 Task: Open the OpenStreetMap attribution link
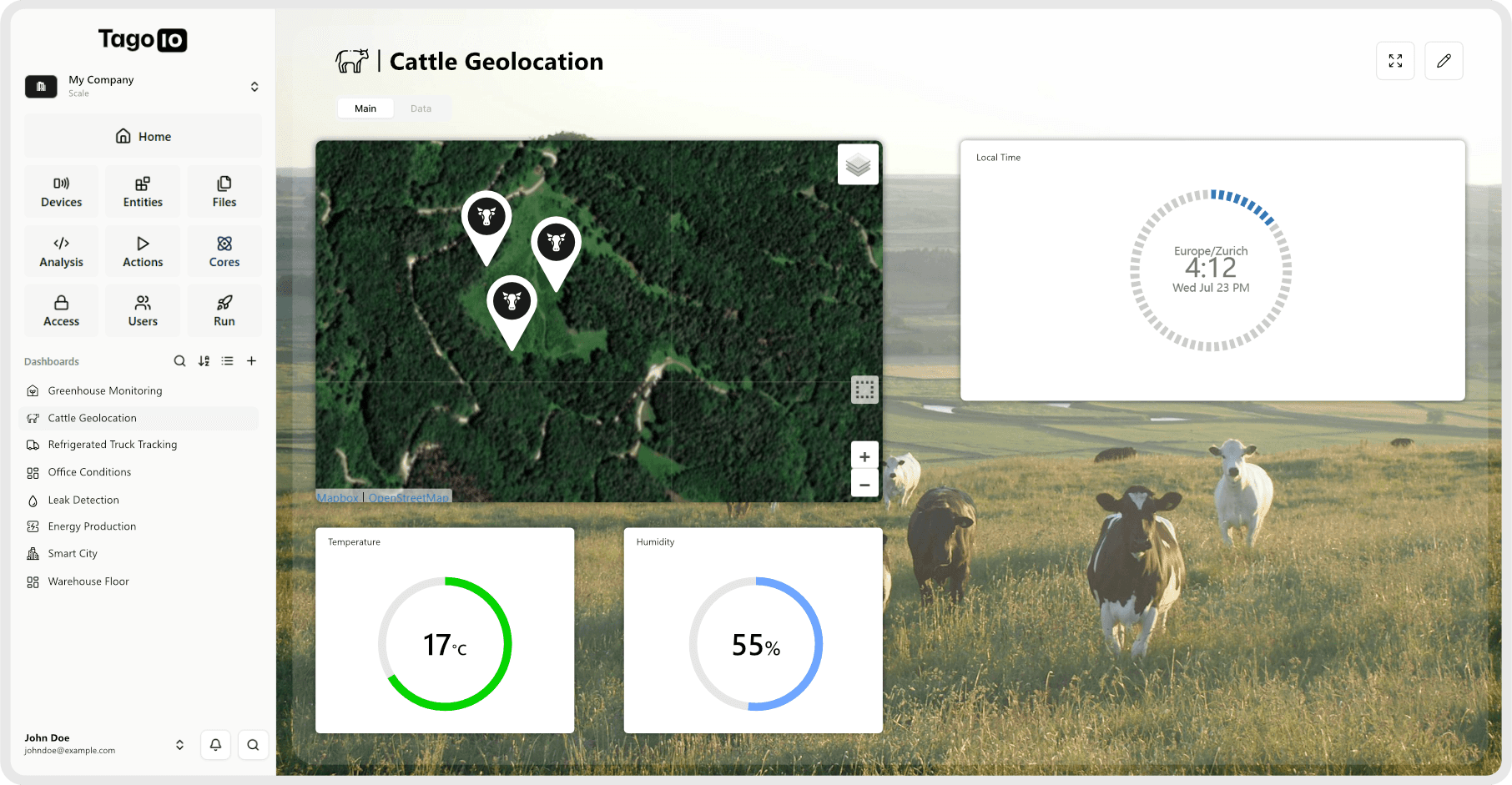[408, 497]
